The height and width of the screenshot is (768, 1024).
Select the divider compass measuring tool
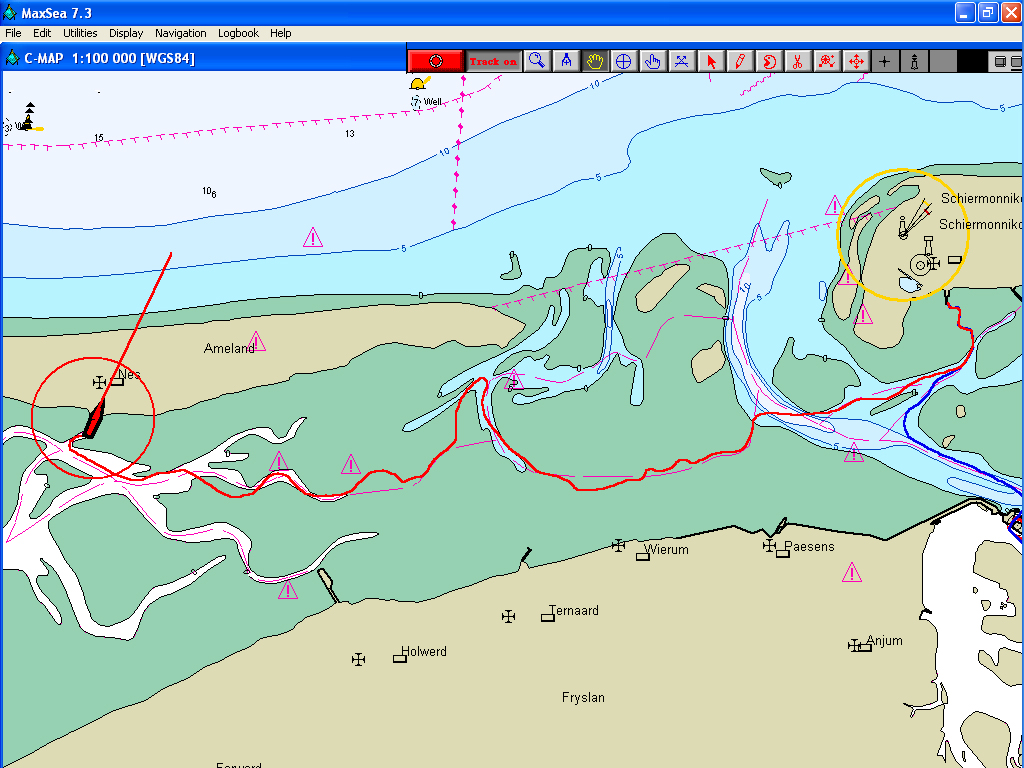pyautogui.click(x=566, y=61)
